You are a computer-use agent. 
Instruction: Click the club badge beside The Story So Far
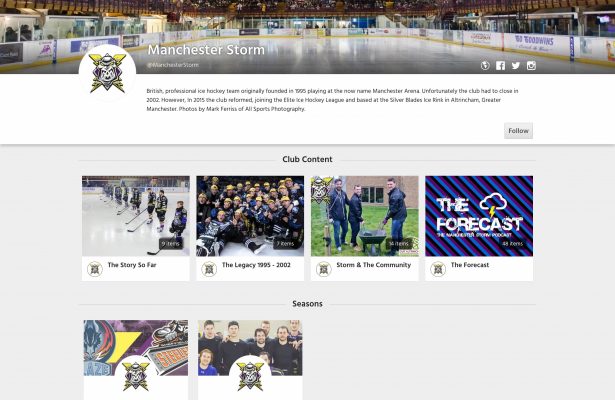tap(95, 269)
